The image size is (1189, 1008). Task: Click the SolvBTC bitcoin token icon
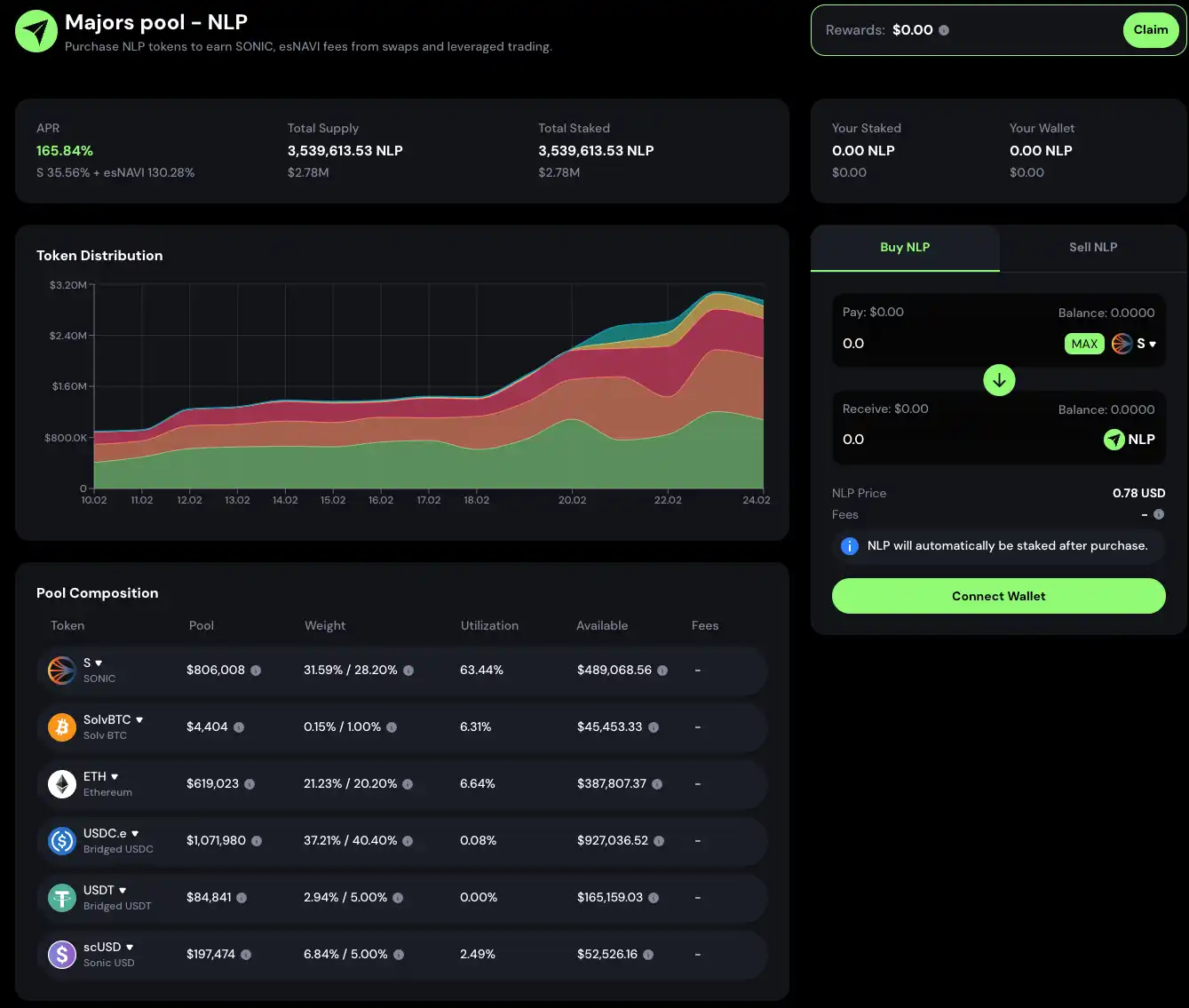(x=61, y=727)
